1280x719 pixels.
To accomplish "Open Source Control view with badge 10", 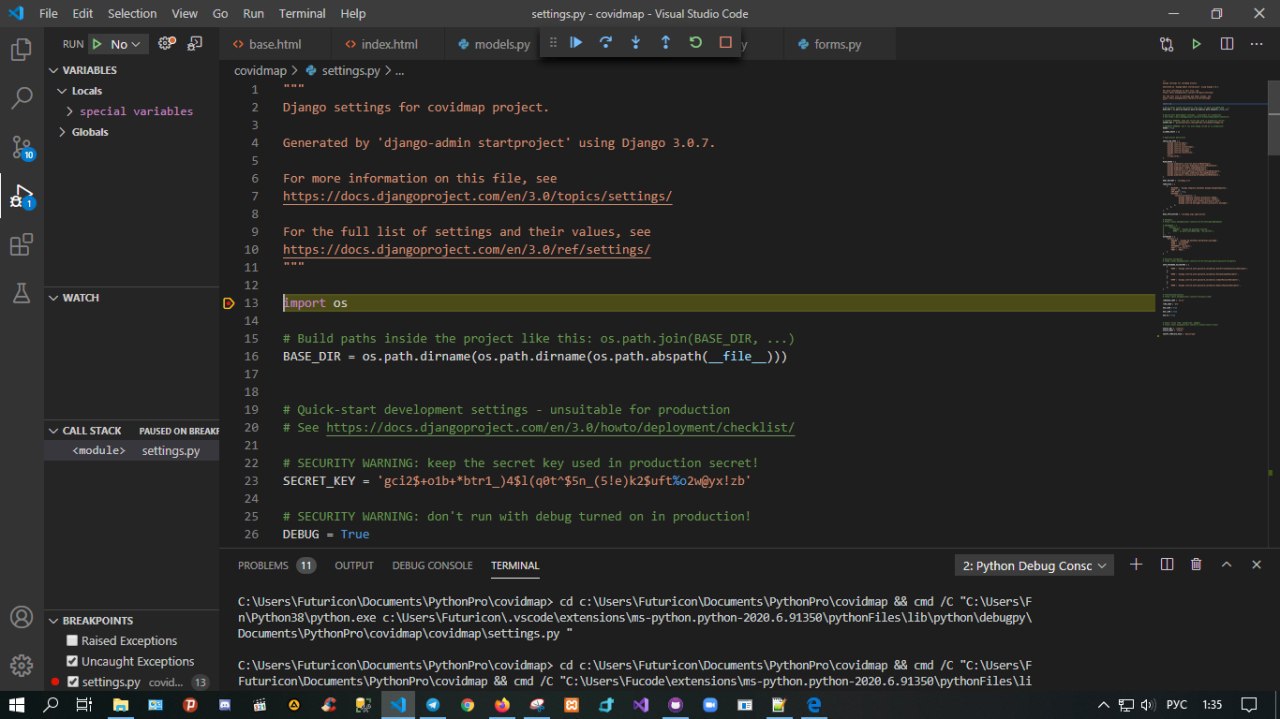I will (x=21, y=147).
